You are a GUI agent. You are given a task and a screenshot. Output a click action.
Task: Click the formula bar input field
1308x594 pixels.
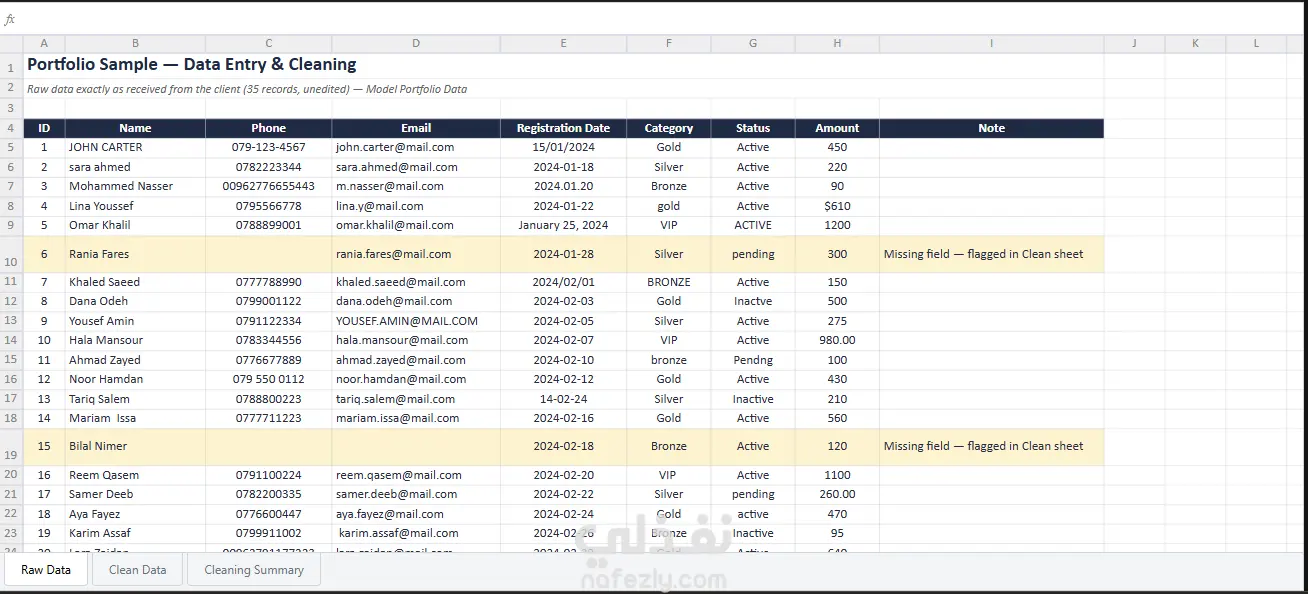pyautogui.click(x=660, y=19)
